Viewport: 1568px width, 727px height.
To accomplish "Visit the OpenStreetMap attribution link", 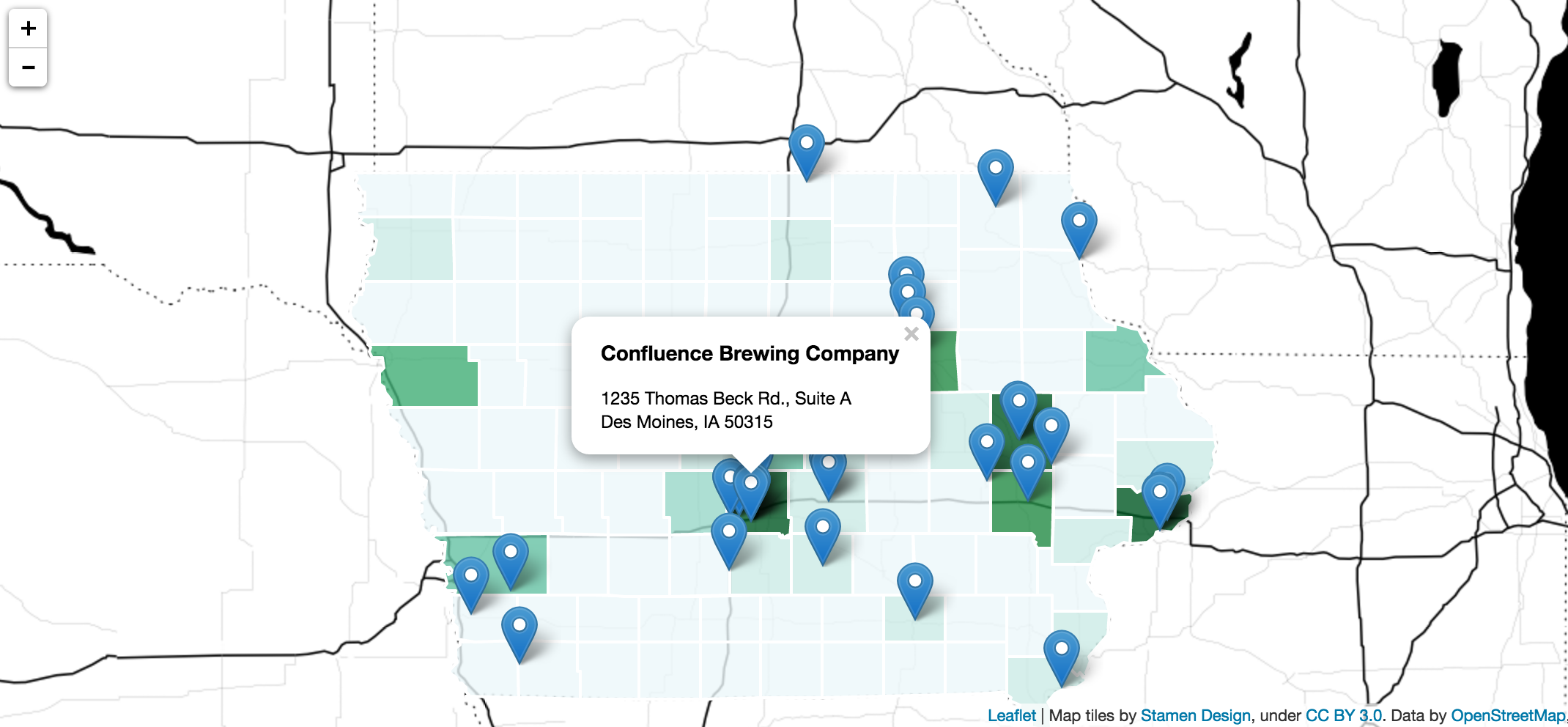I will click(x=1507, y=715).
